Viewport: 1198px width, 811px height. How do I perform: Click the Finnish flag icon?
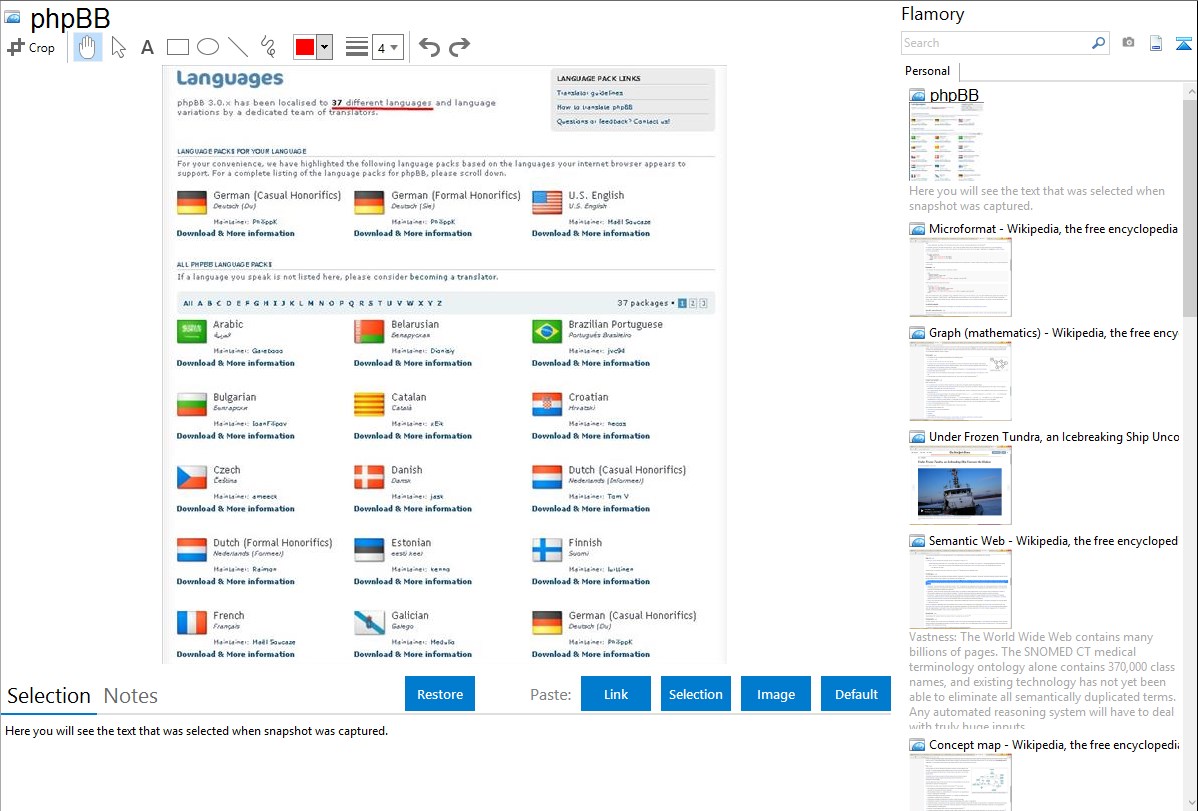tap(547, 550)
